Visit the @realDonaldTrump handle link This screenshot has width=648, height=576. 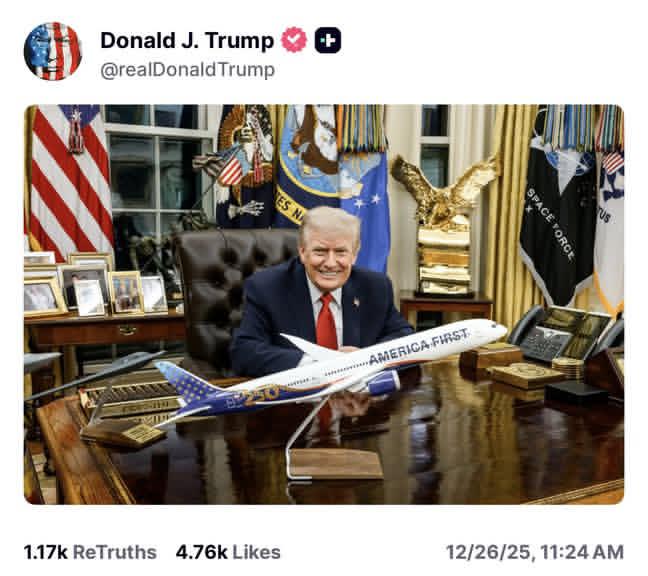click(188, 69)
